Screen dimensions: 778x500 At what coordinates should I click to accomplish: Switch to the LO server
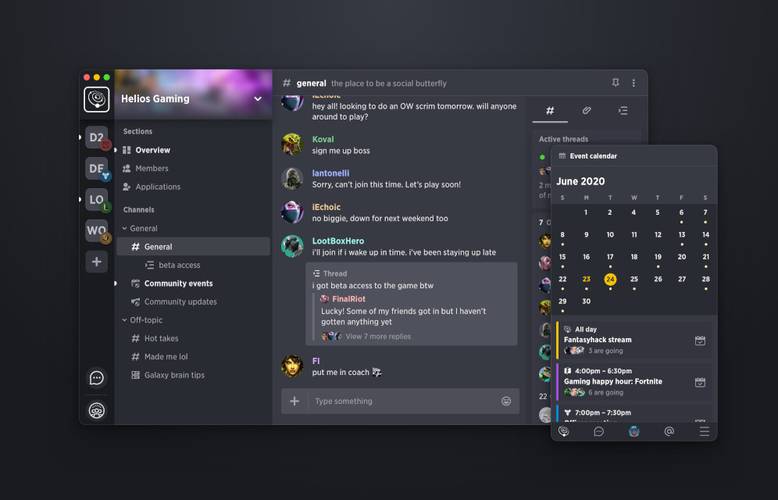click(96, 200)
